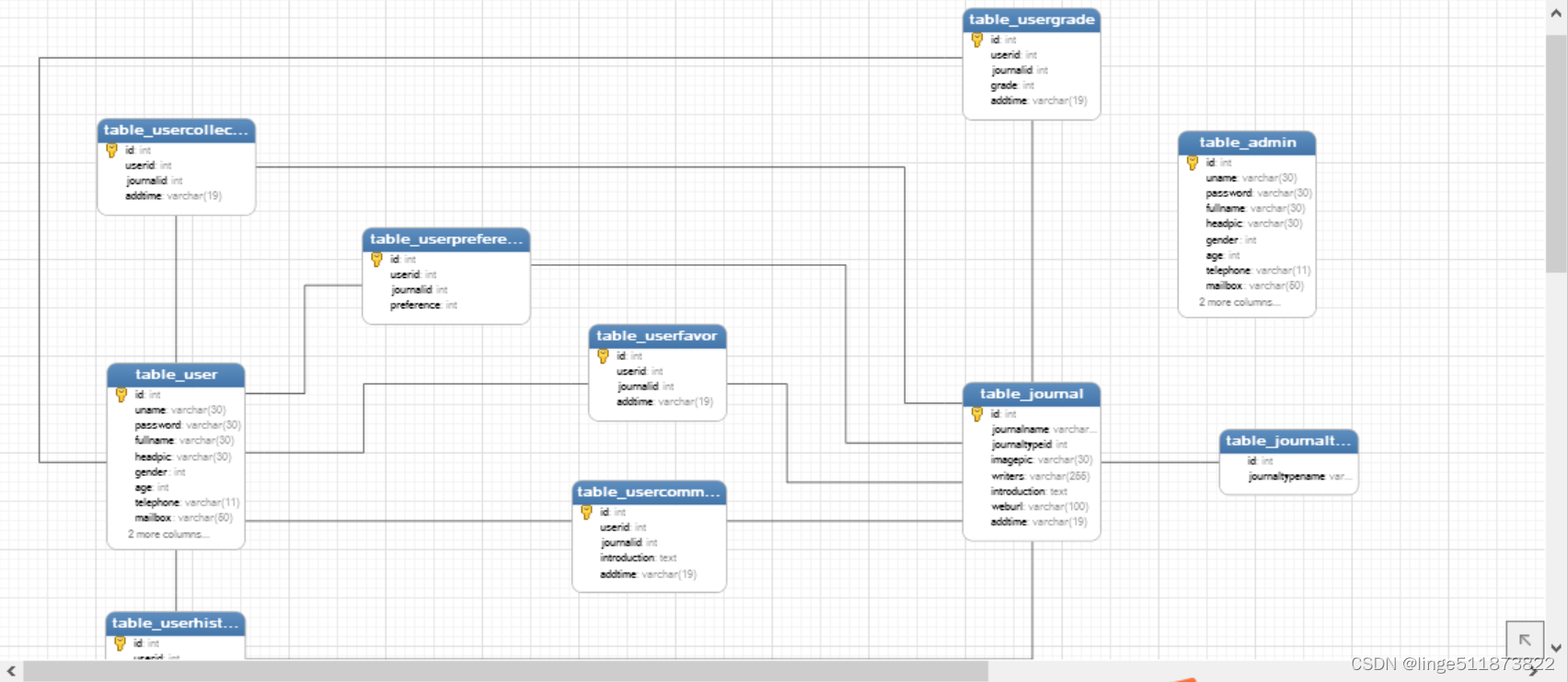Click 'userid' column in table_userfavor
This screenshot has height=682, width=1568.
pos(640,372)
